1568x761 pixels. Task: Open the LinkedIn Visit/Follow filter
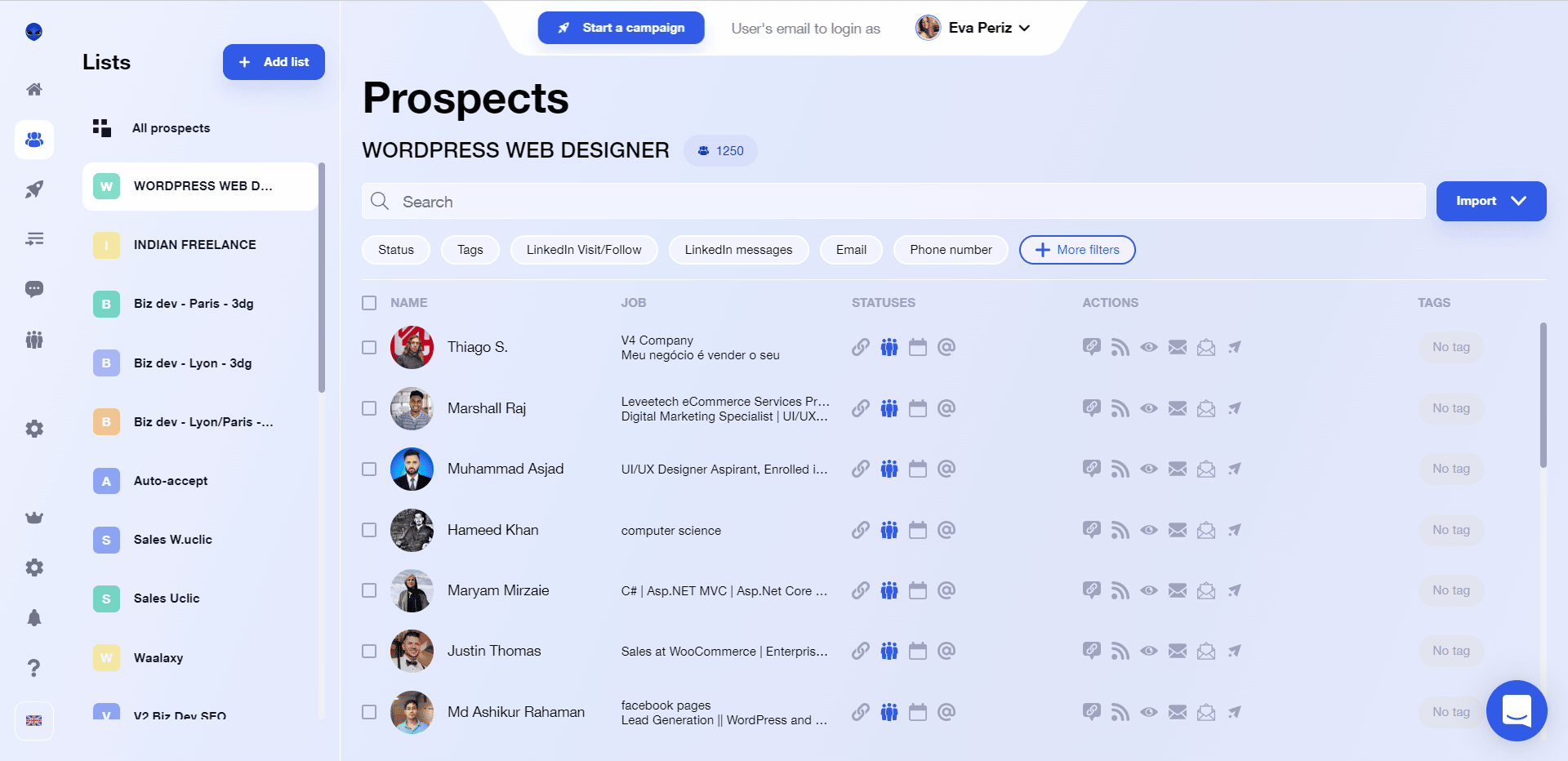coord(584,250)
